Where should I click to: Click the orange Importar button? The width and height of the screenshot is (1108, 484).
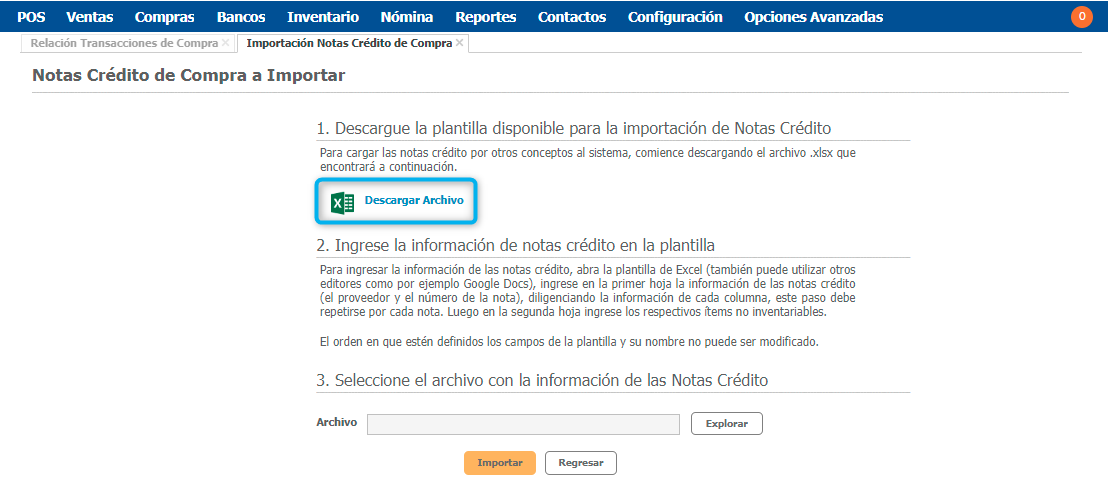tap(499, 463)
